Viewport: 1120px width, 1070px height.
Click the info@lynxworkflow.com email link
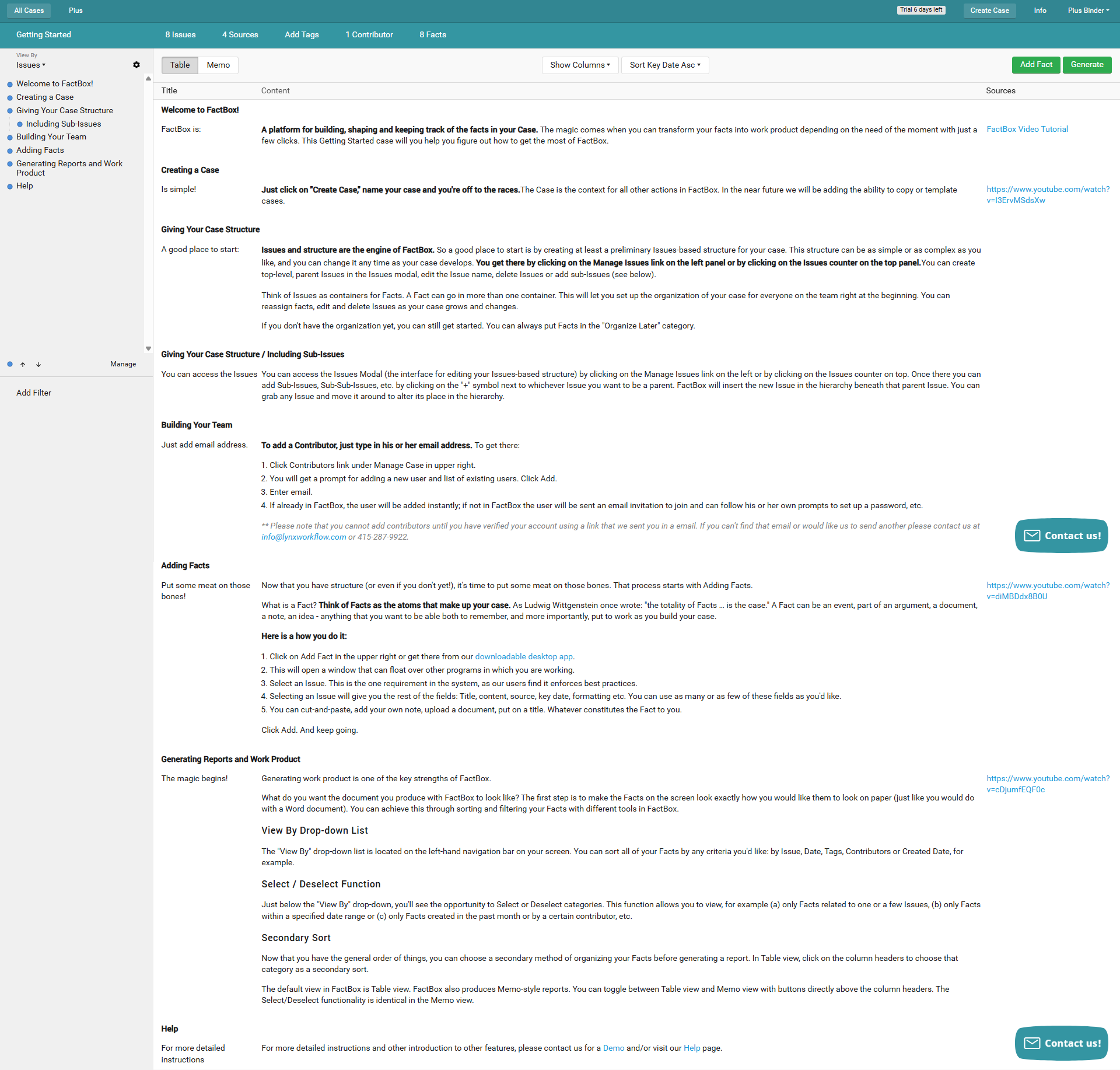coord(304,537)
